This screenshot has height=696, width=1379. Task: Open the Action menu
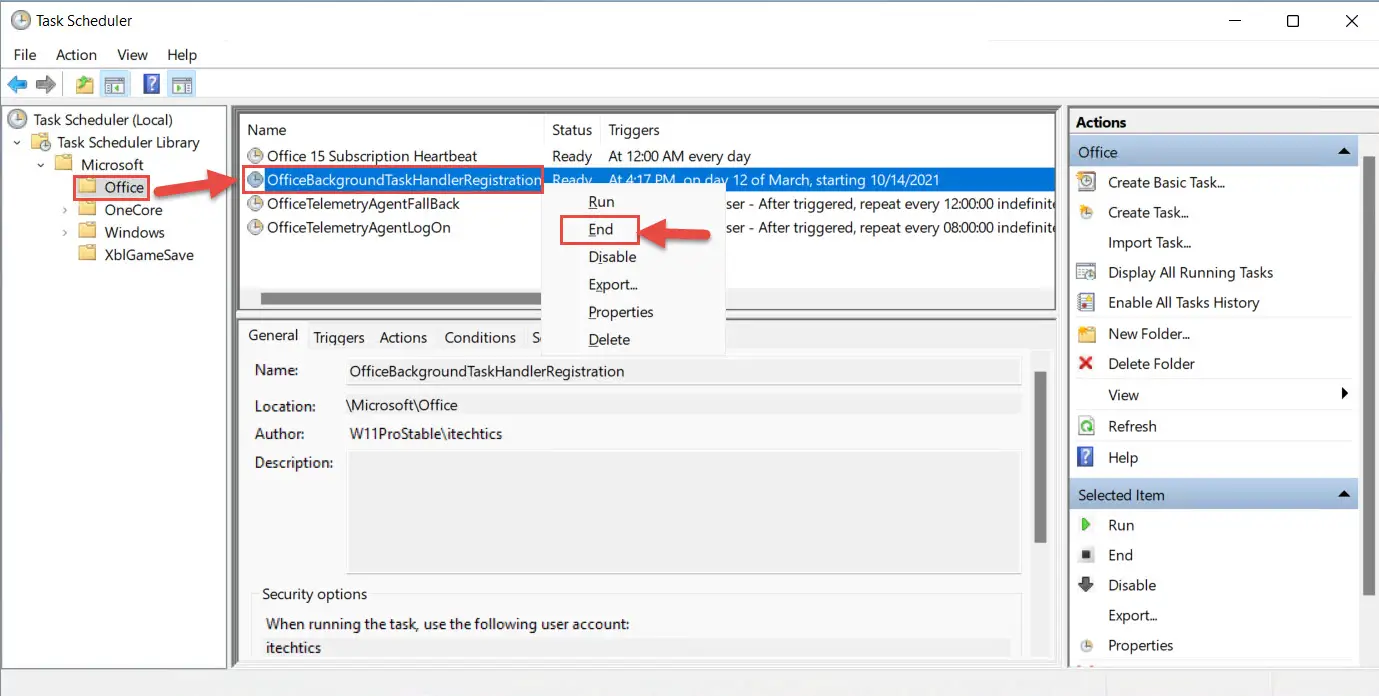pyautogui.click(x=76, y=55)
